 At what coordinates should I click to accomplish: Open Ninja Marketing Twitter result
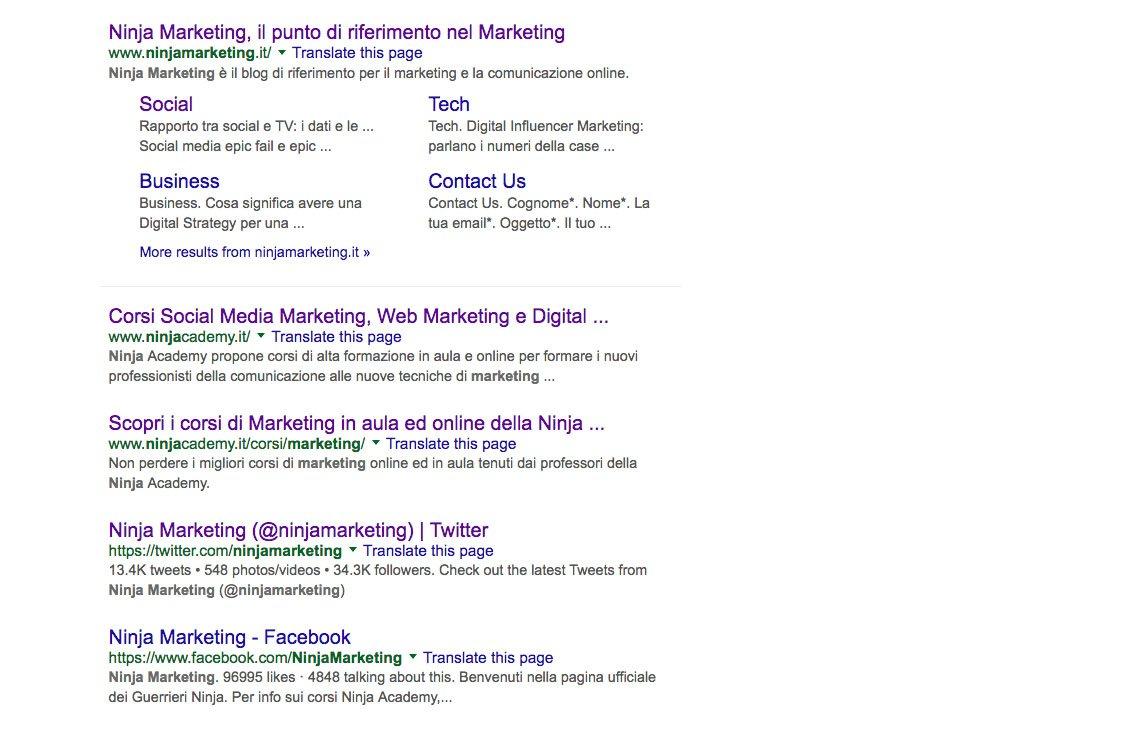click(298, 530)
